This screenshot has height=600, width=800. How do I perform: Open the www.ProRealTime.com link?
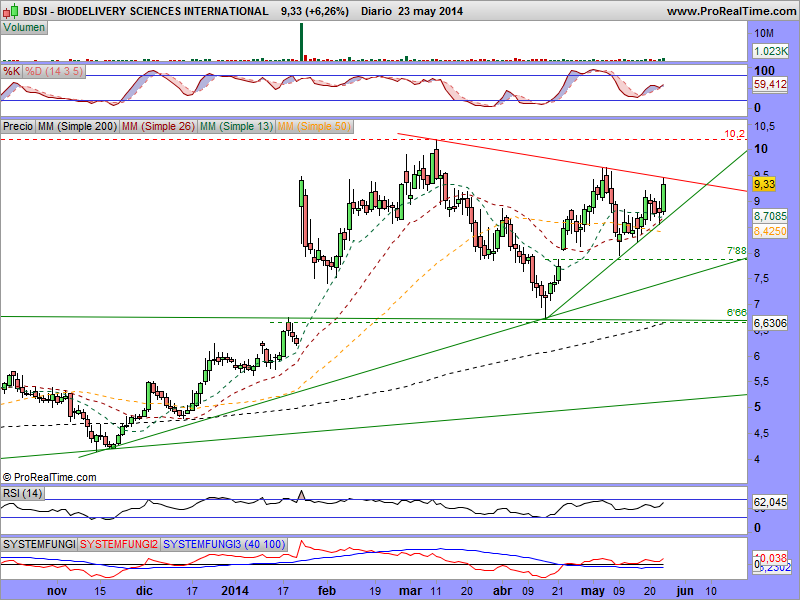pos(731,11)
